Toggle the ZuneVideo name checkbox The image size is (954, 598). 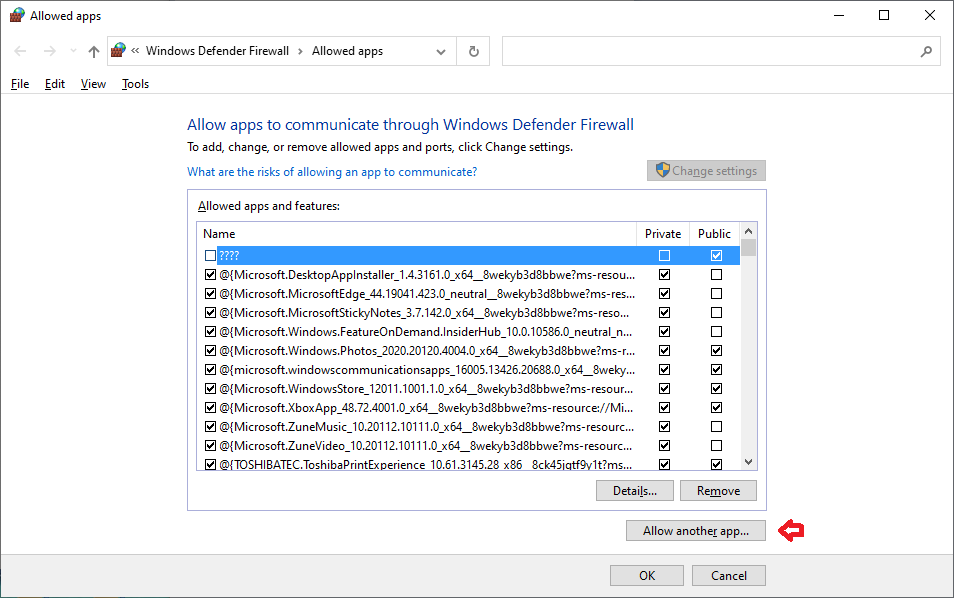(211, 445)
